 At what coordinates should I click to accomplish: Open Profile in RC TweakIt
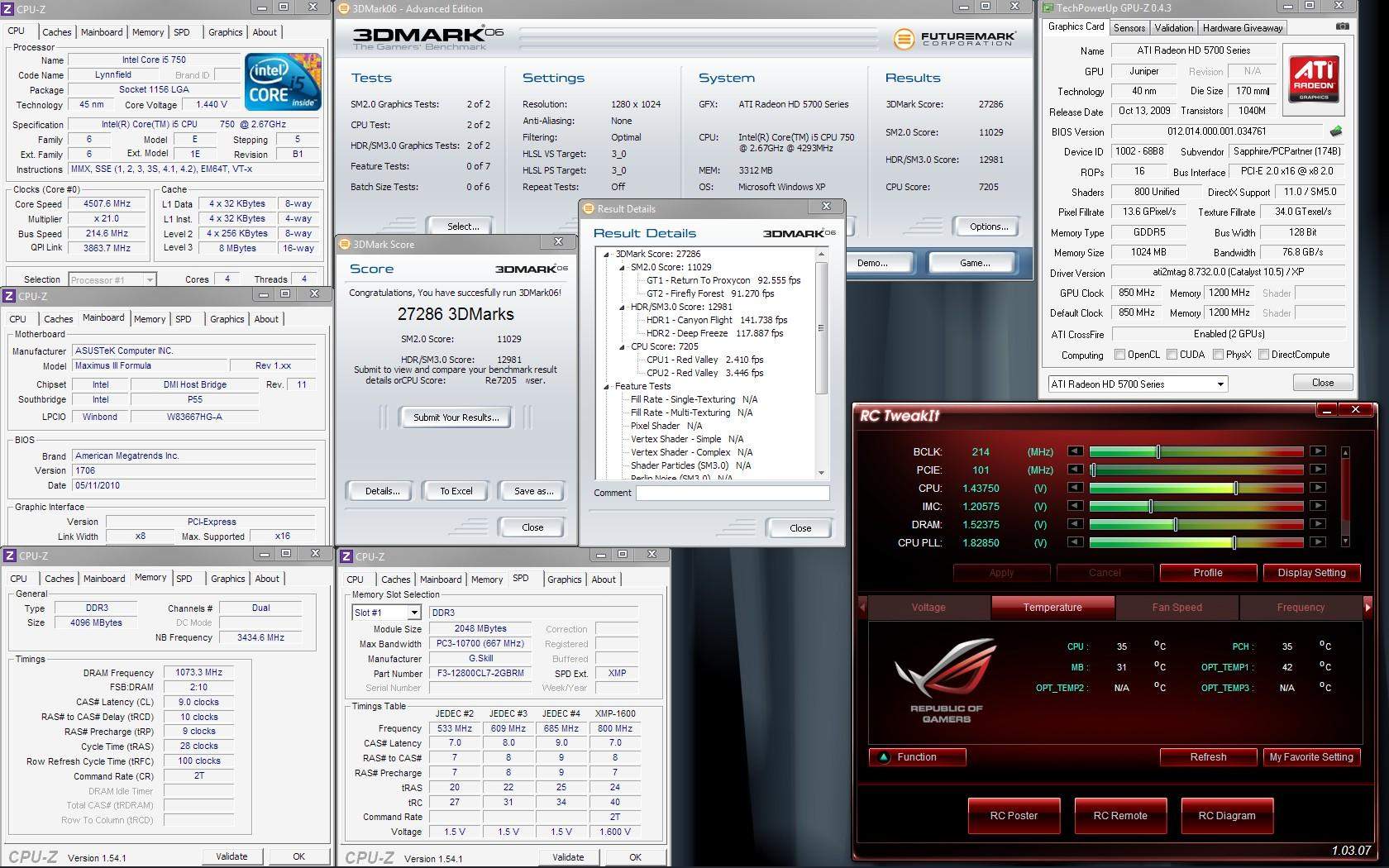(x=1208, y=573)
